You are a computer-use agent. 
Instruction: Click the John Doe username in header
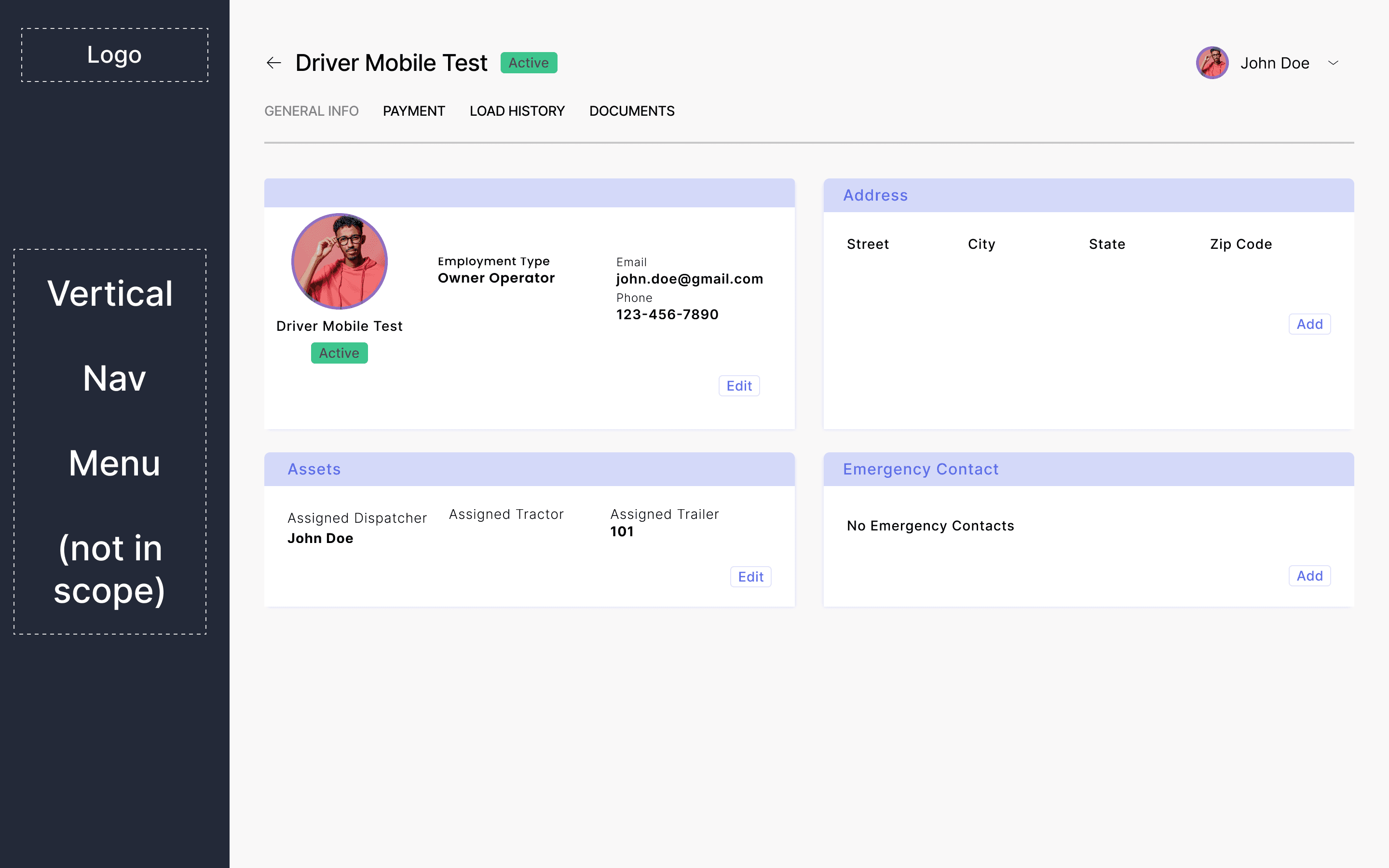1274,63
